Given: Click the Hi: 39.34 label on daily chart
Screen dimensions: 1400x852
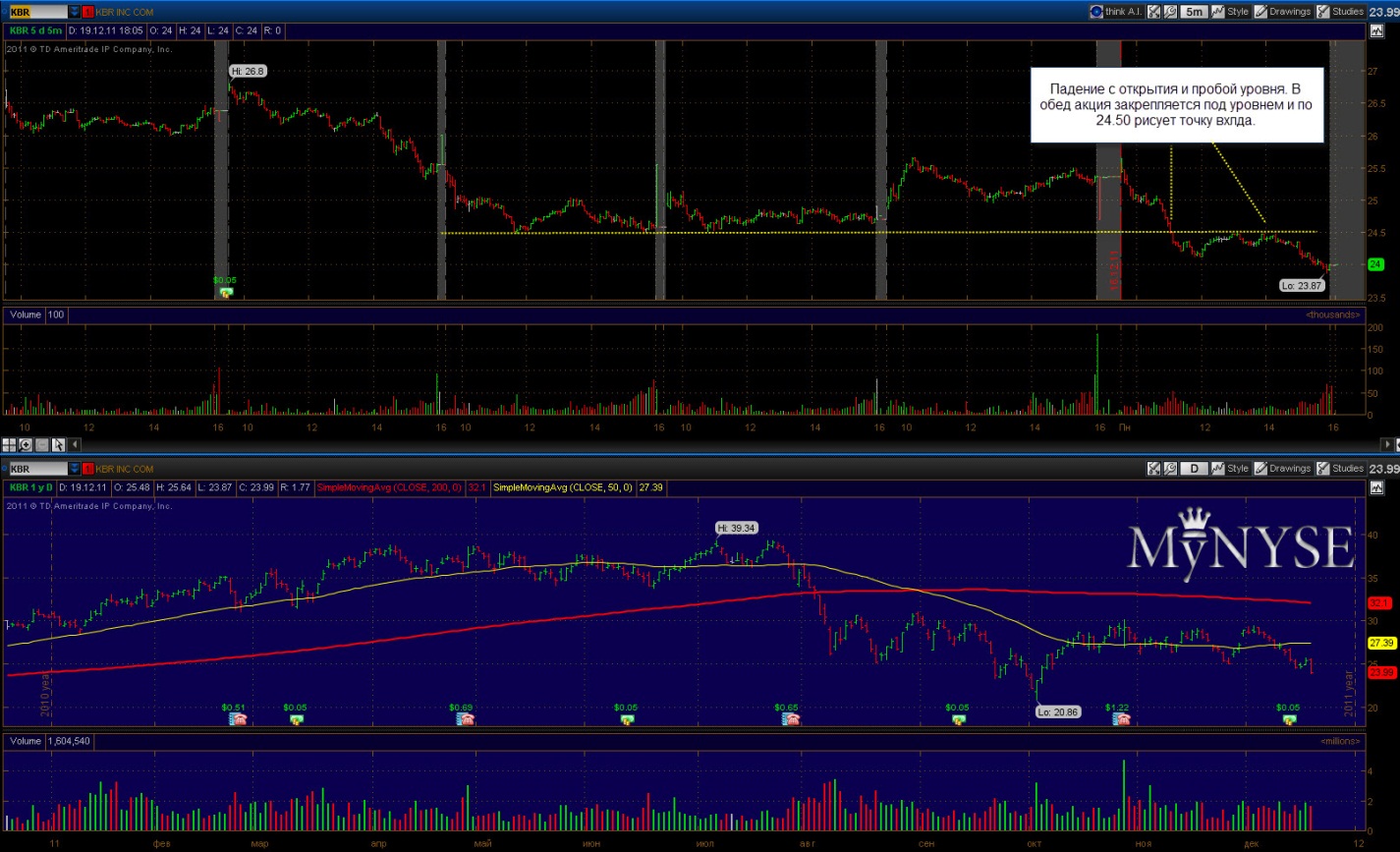Looking at the screenshot, I should (x=737, y=528).
